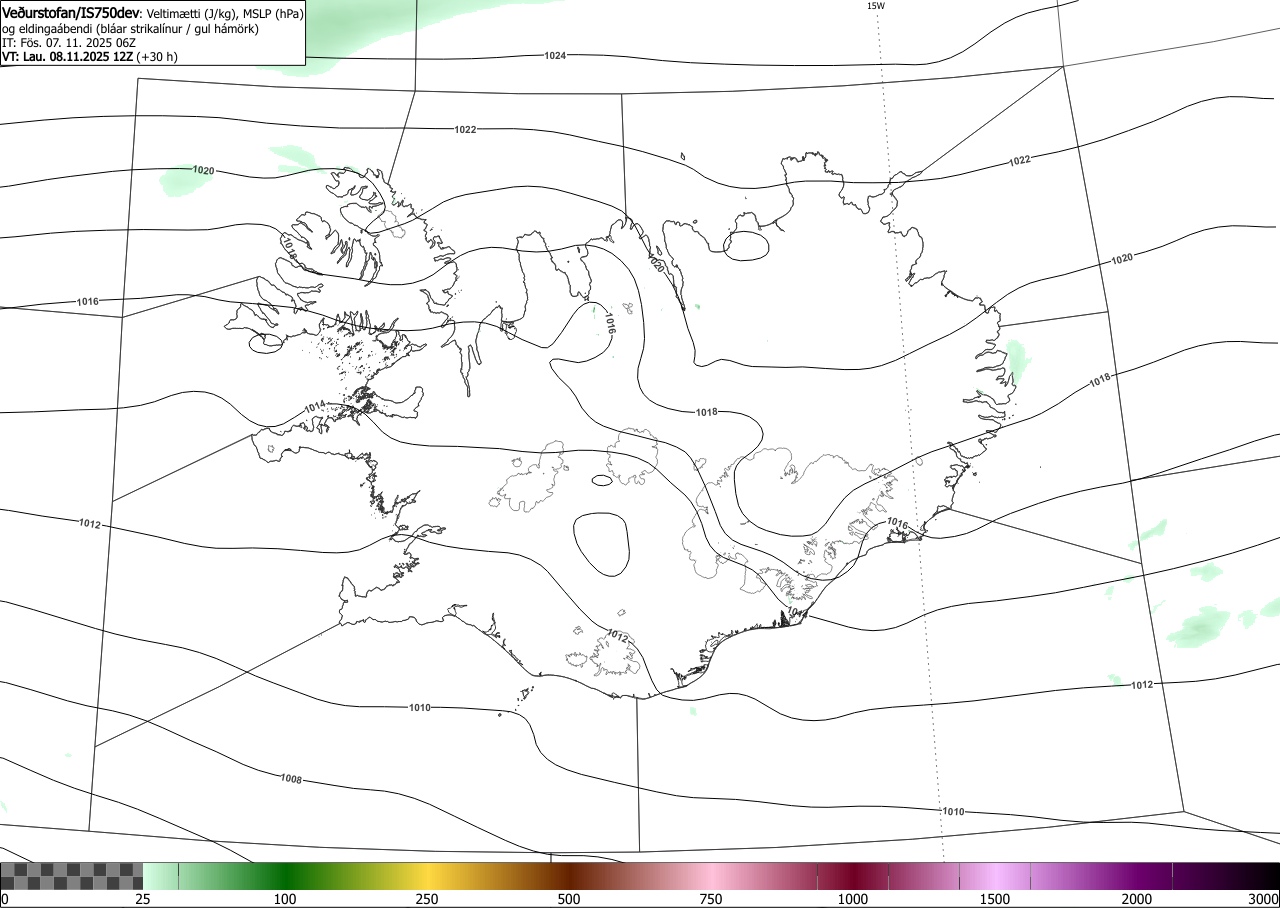Click the initial time "IT: Fös. 07. 11. 2025 06Z"
Viewport: 1280px width, 908px height.
coord(69,43)
